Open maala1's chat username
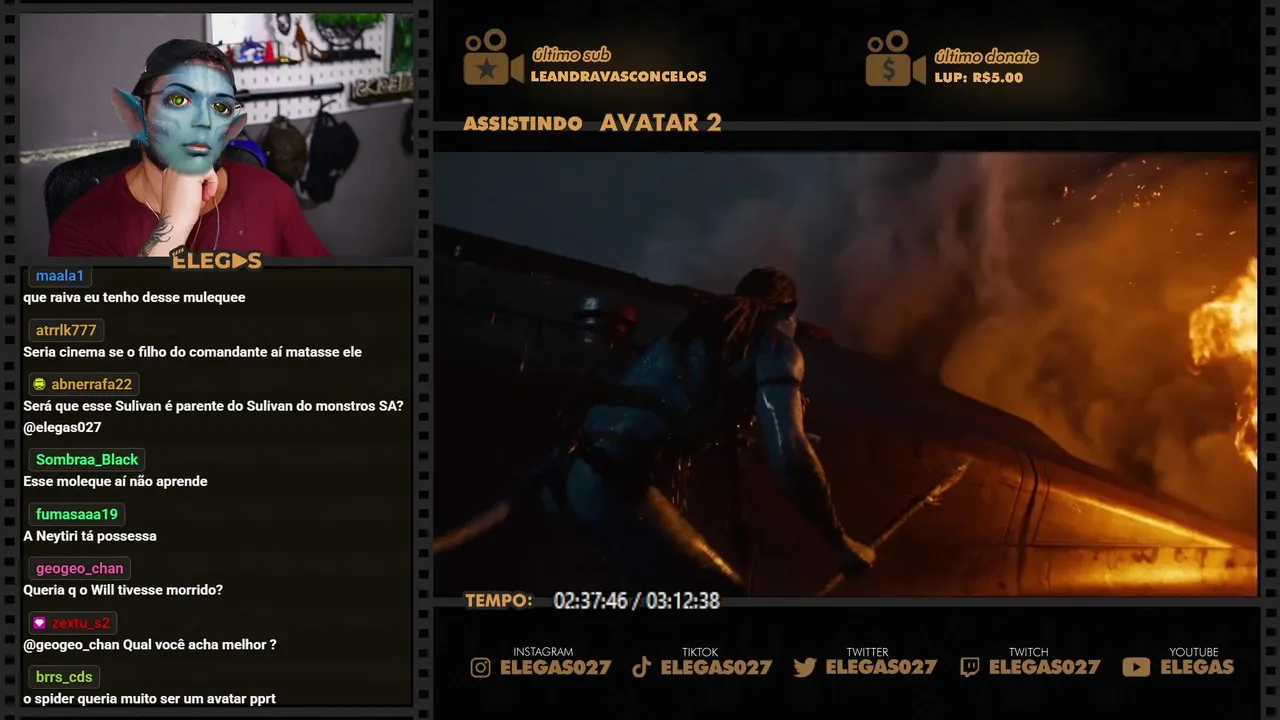Viewport: 1280px width, 720px height. (x=60, y=276)
